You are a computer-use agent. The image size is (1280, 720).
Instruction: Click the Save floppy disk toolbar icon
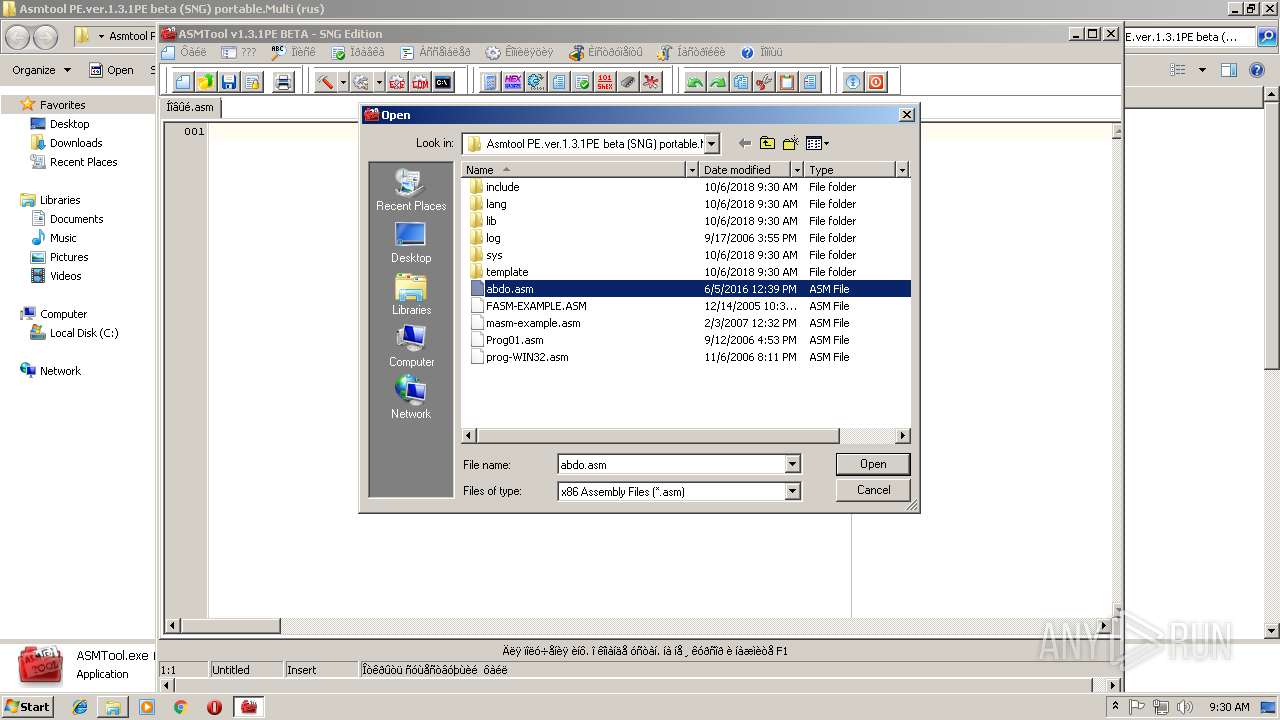[229, 82]
